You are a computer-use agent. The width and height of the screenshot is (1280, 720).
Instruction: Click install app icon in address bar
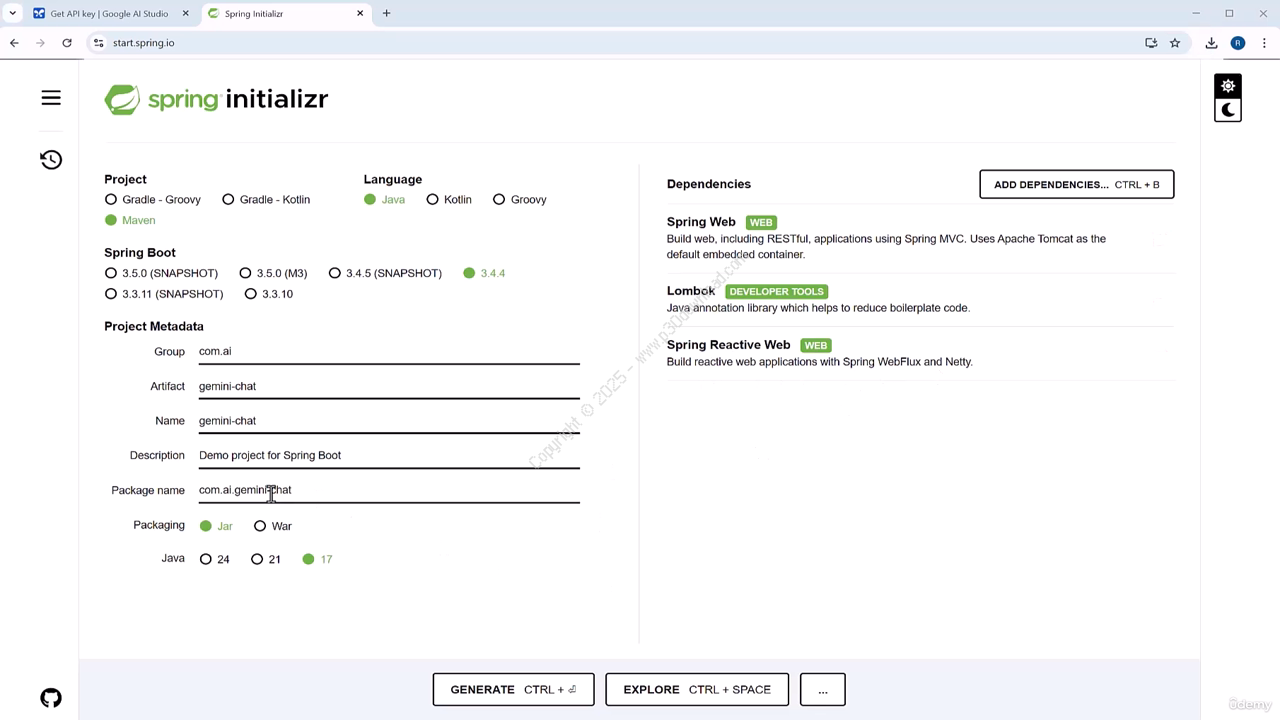pos(1151,43)
